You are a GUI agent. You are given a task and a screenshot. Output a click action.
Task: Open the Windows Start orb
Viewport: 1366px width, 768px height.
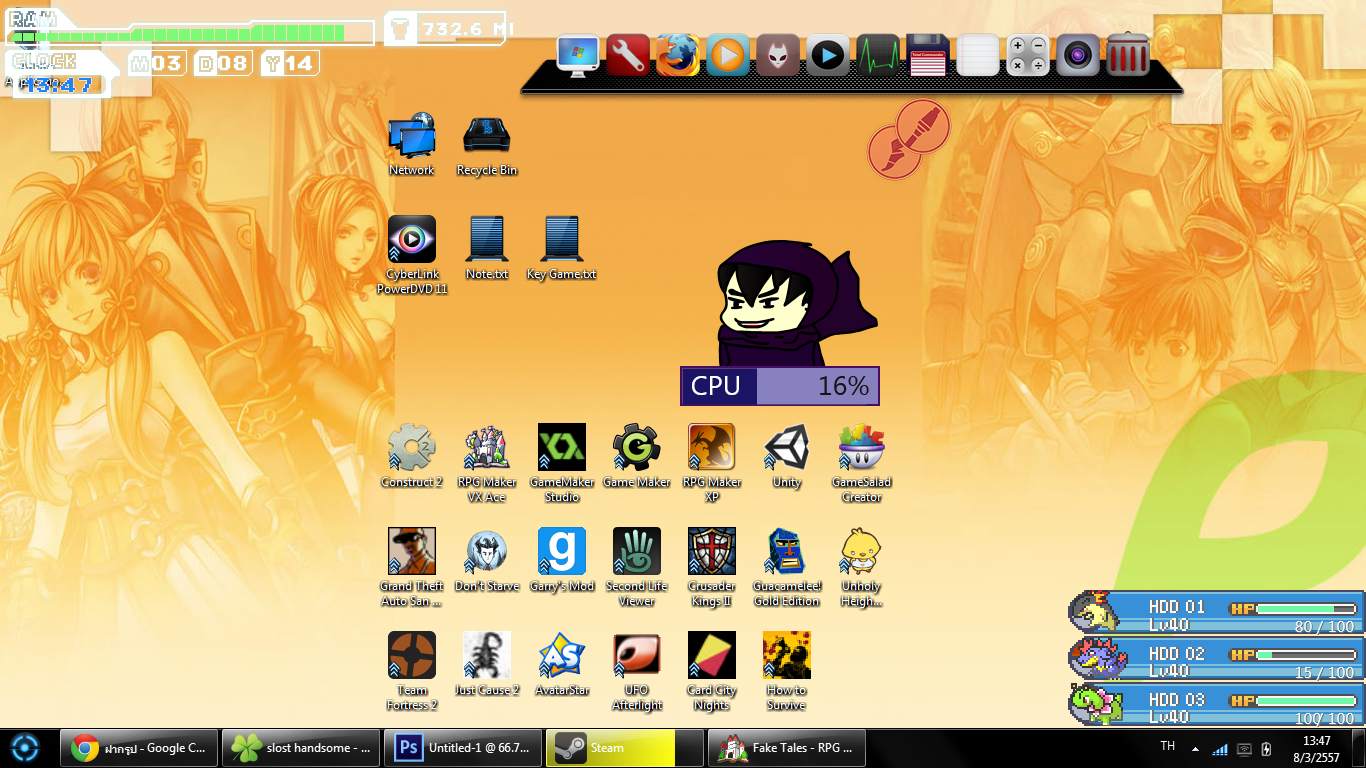26,748
